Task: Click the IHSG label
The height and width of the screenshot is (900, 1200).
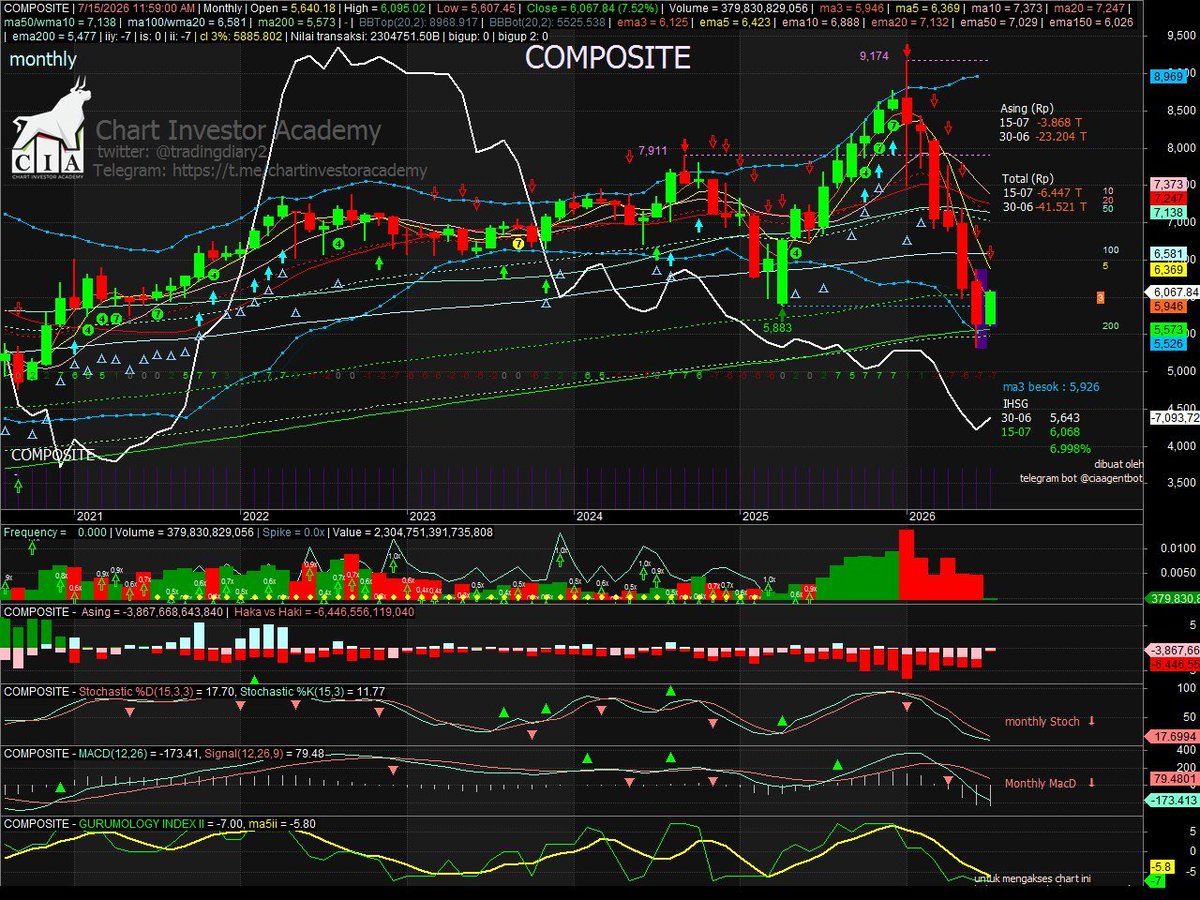Action: [1016, 404]
